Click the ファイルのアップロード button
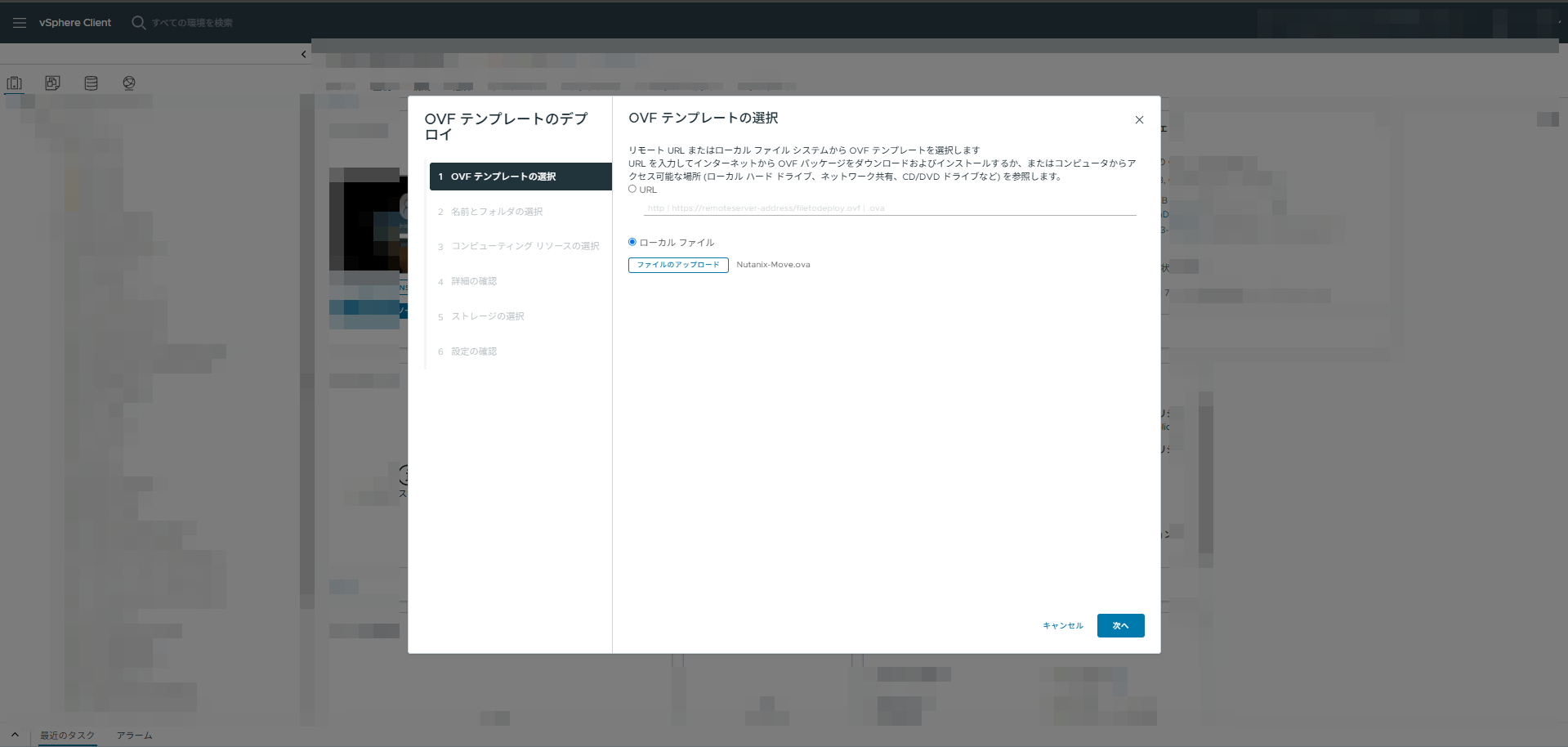Image resolution: width=1568 pixels, height=747 pixels. [x=678, y=265]
